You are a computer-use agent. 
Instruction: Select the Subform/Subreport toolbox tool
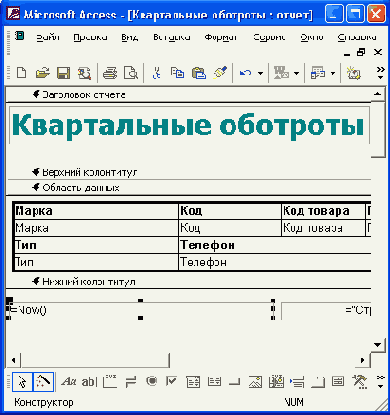(338, 382)
